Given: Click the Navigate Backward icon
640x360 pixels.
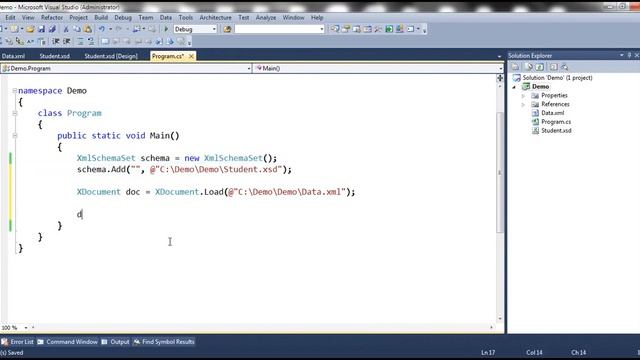Looking at the screenshot, I should click(x=137, y=29).
